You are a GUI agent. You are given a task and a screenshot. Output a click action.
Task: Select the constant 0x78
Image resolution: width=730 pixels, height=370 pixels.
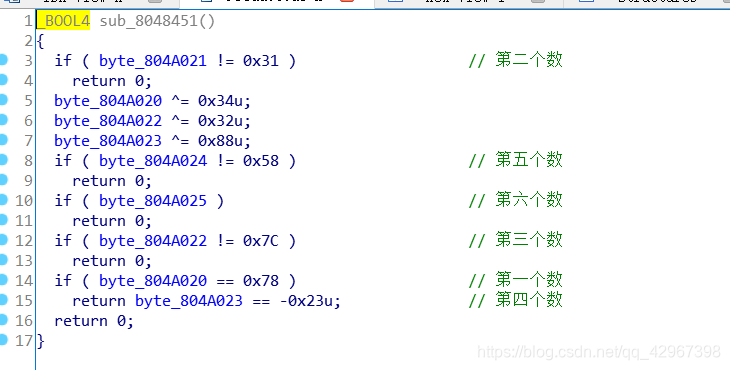coord(261,281)
